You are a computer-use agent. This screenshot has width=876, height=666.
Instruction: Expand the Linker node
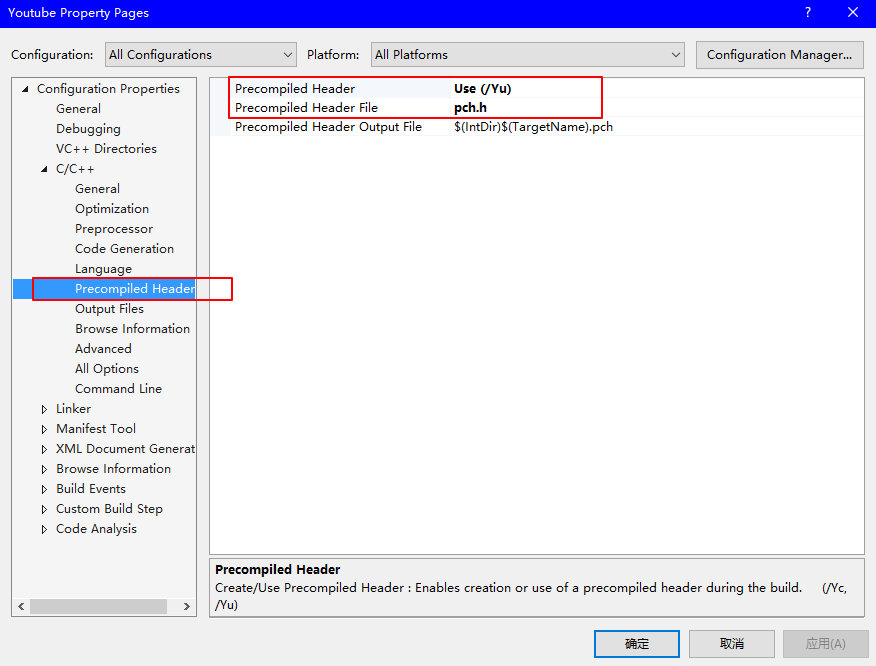(44, 409)
